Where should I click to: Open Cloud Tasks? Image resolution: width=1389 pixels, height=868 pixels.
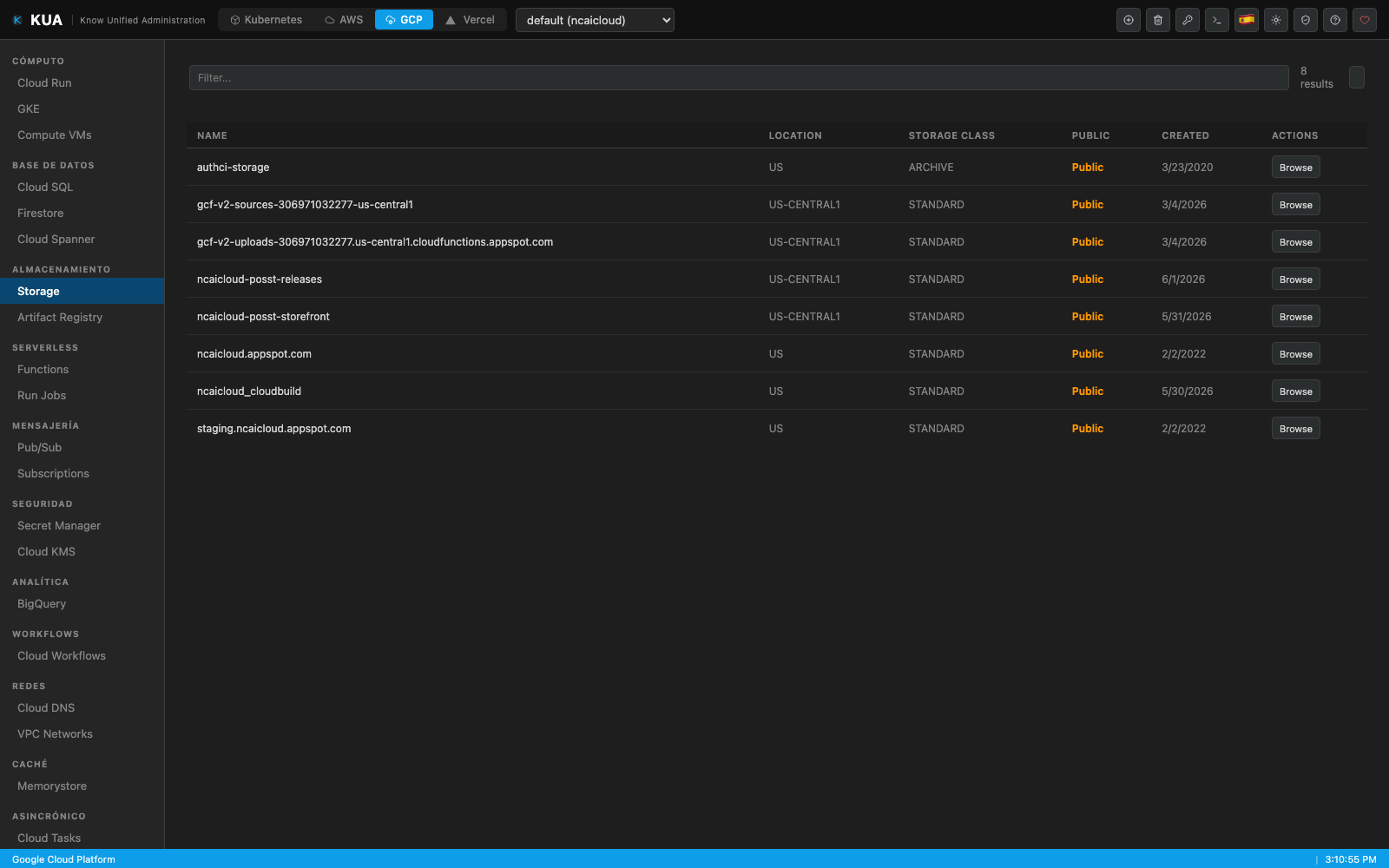tap(82, 838)
